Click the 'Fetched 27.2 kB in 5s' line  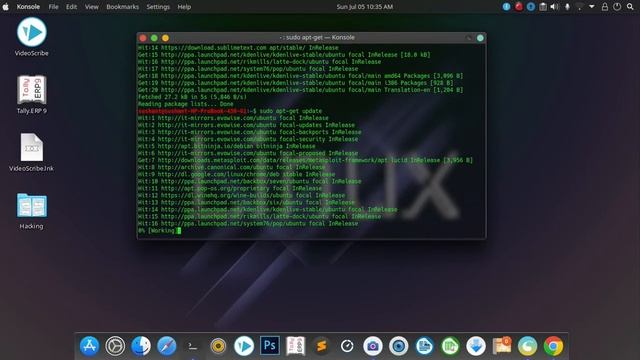(x=192, y=97)
